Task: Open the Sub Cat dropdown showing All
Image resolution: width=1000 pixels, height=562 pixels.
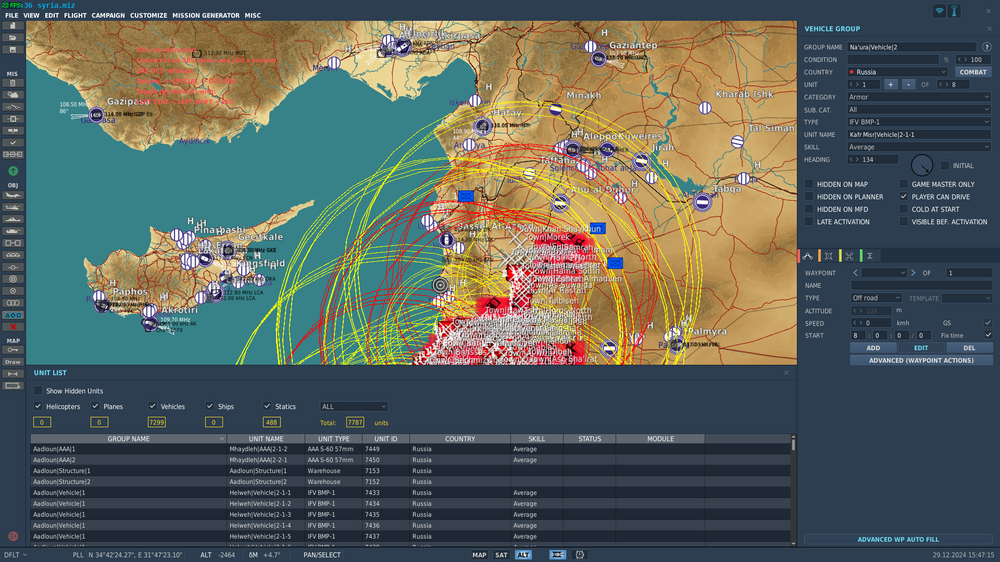Action: pos(919,110)
